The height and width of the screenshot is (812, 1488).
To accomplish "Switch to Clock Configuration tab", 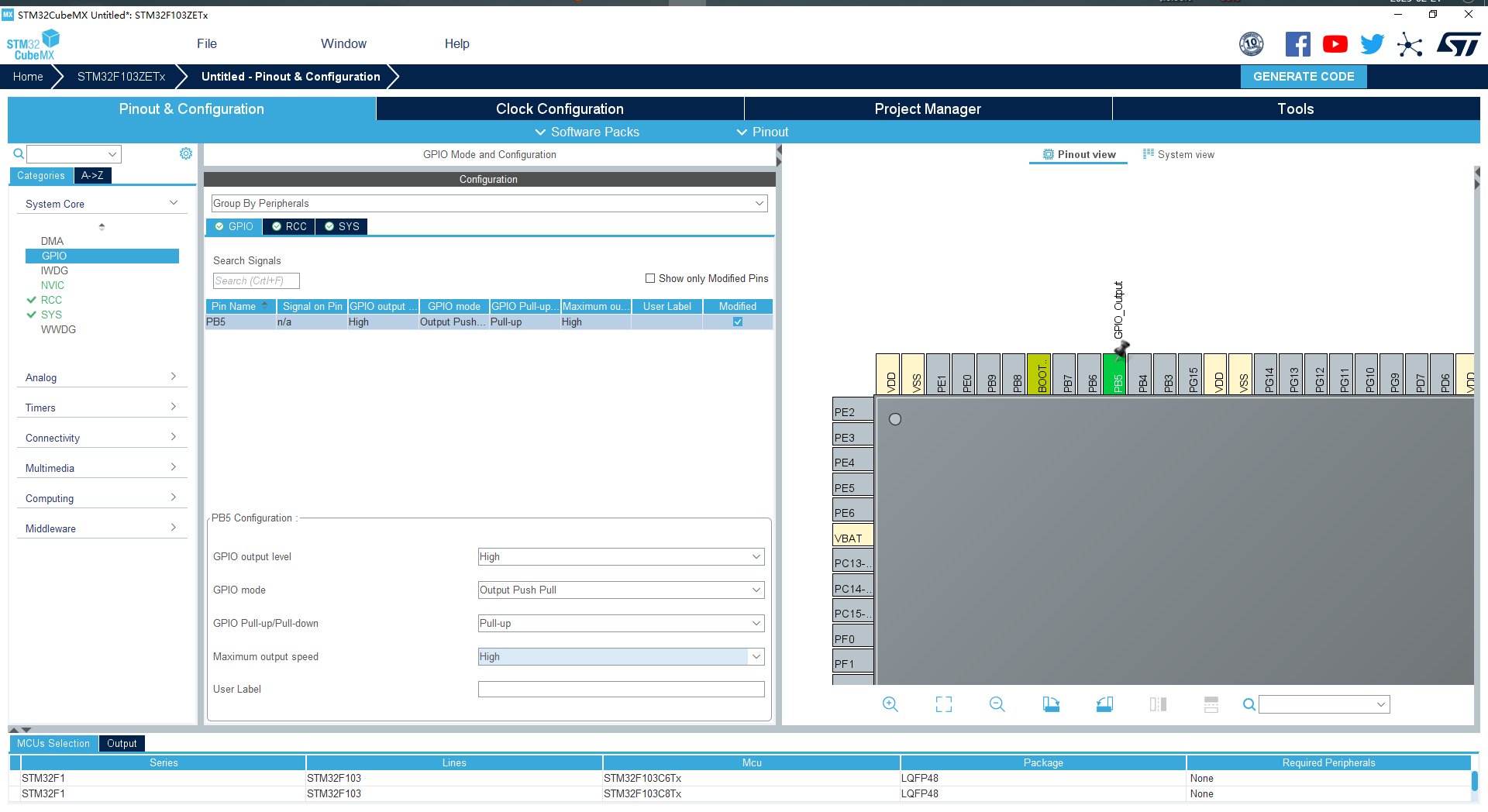I will [x=560, y=108].
